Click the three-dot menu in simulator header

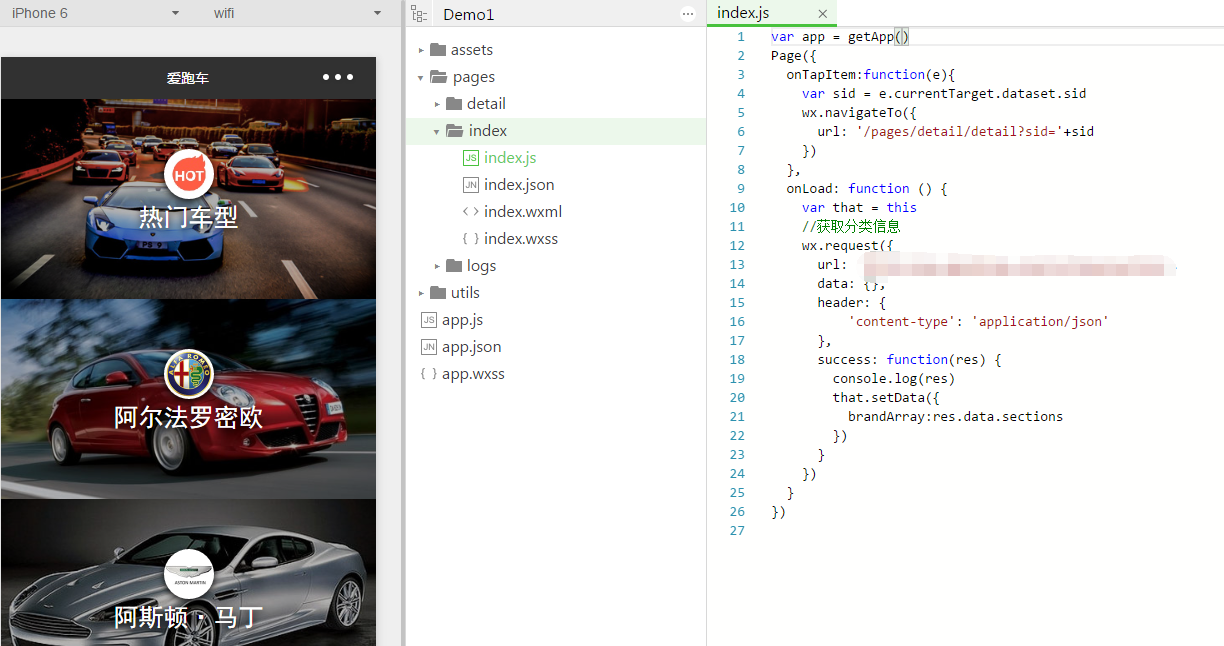tap(338, 77)
